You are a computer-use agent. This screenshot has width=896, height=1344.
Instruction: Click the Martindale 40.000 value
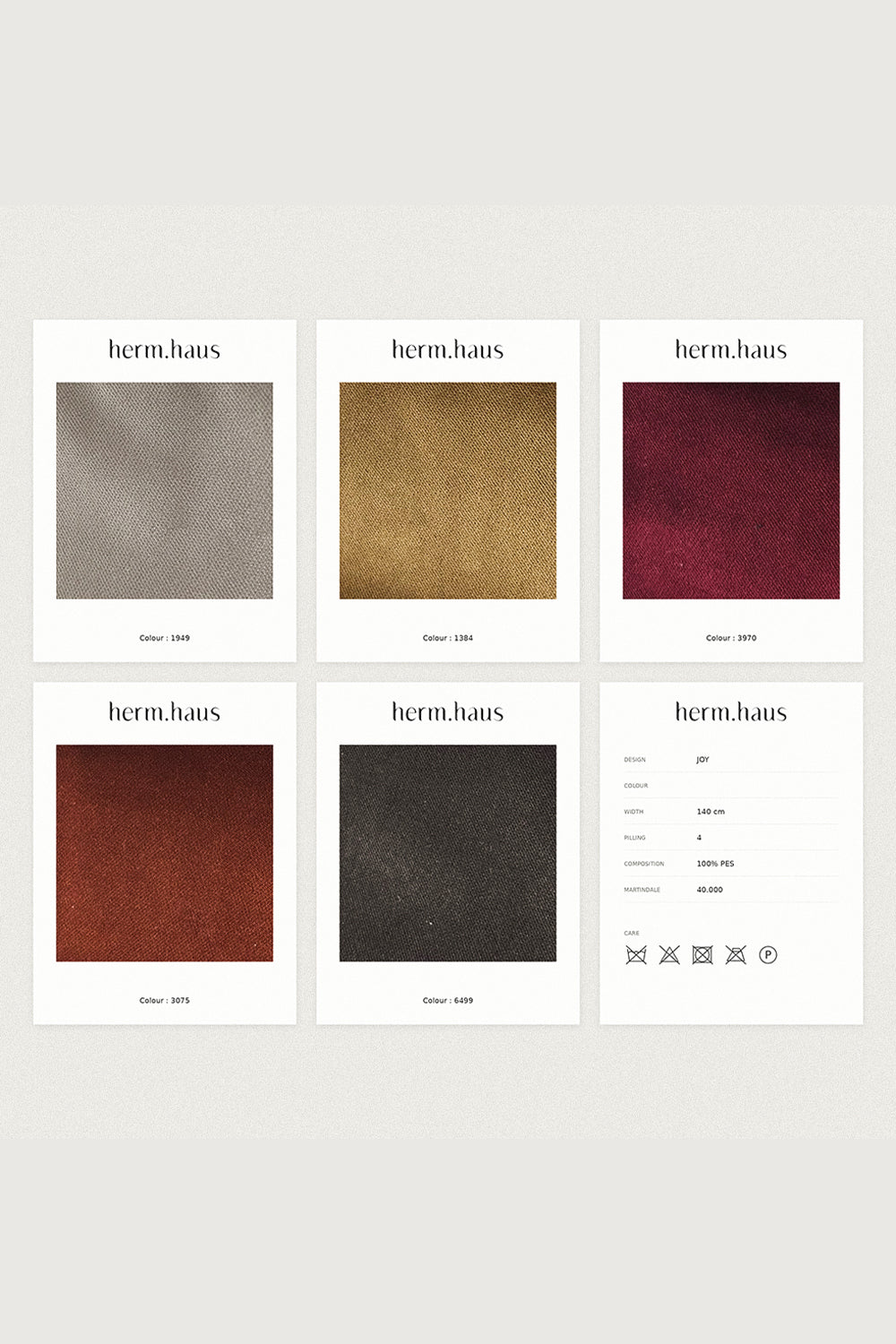[x=710, y=890]
